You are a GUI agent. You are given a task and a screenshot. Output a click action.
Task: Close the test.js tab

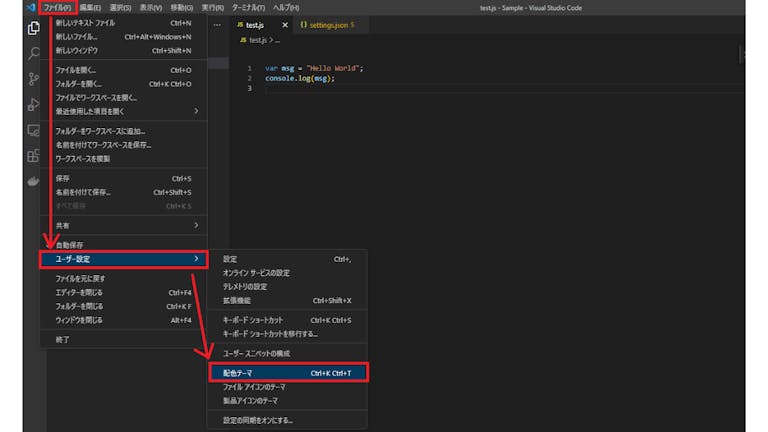285,25
